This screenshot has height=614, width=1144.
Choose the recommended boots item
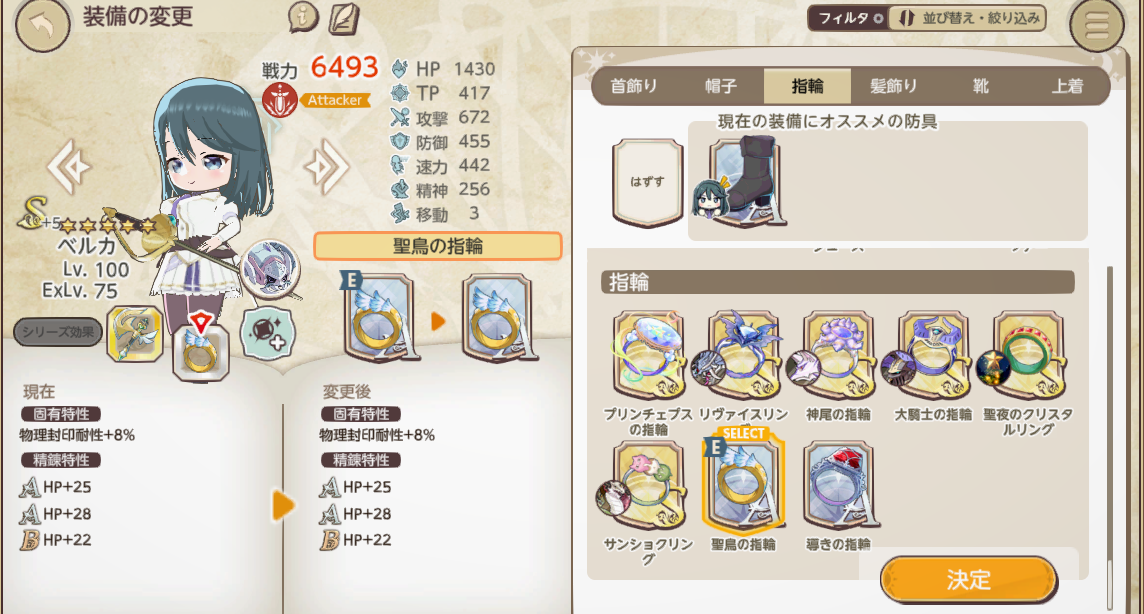743,182
